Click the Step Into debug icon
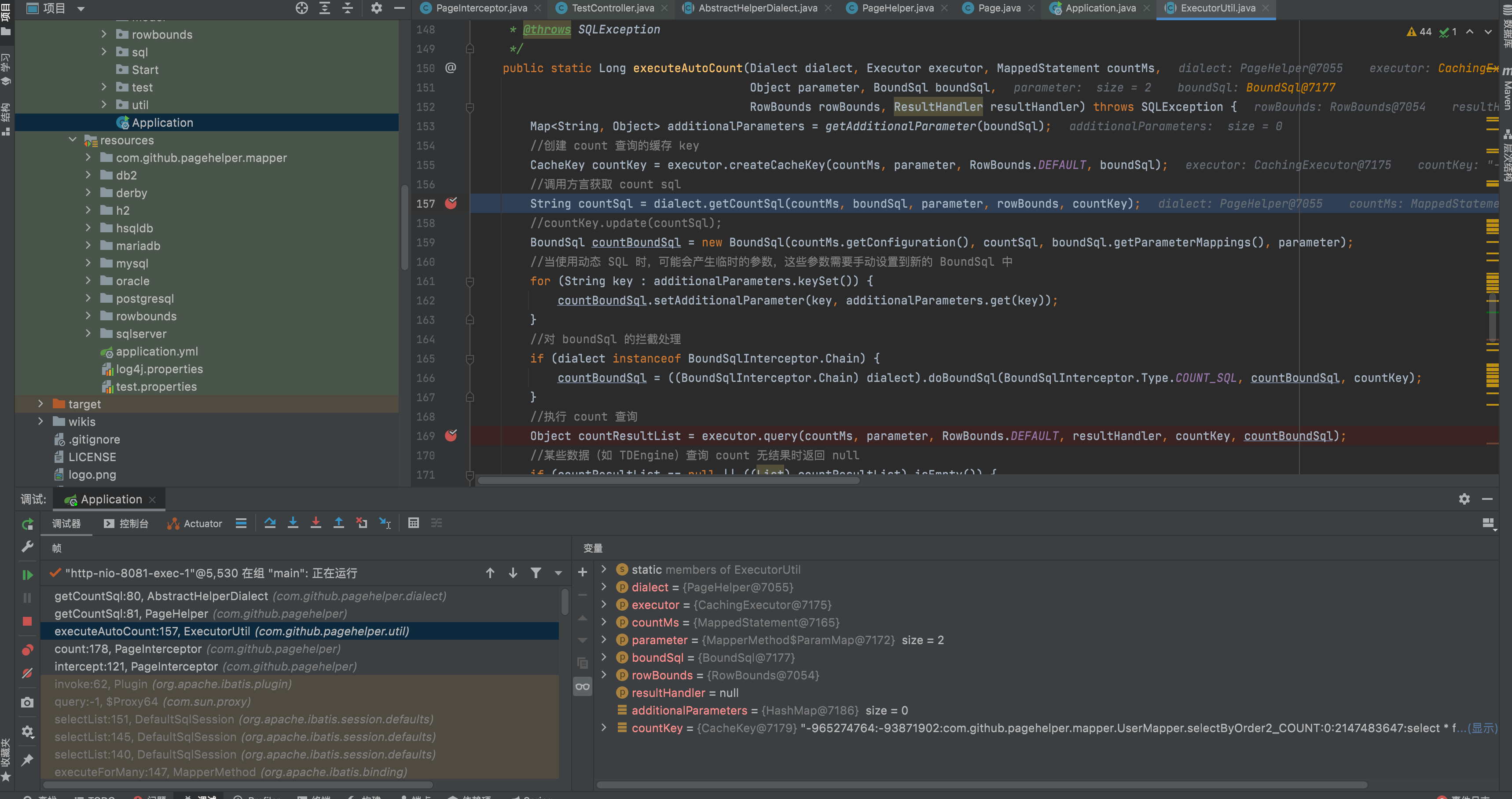 click(x=293, y=523)
